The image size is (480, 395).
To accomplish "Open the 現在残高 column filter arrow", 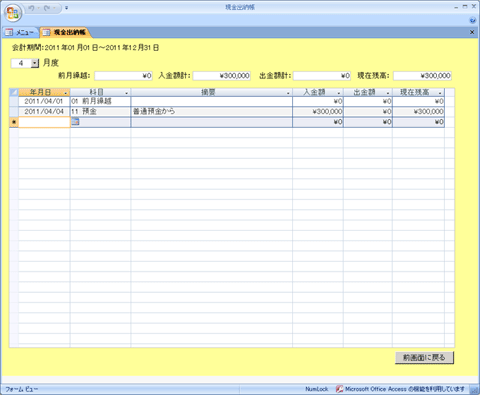I will [440, 93].
